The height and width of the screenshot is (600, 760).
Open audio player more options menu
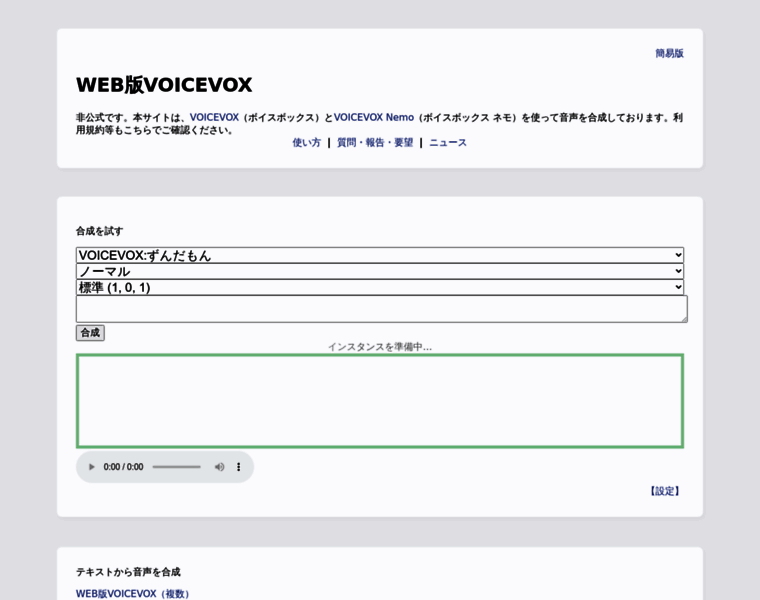238,467
